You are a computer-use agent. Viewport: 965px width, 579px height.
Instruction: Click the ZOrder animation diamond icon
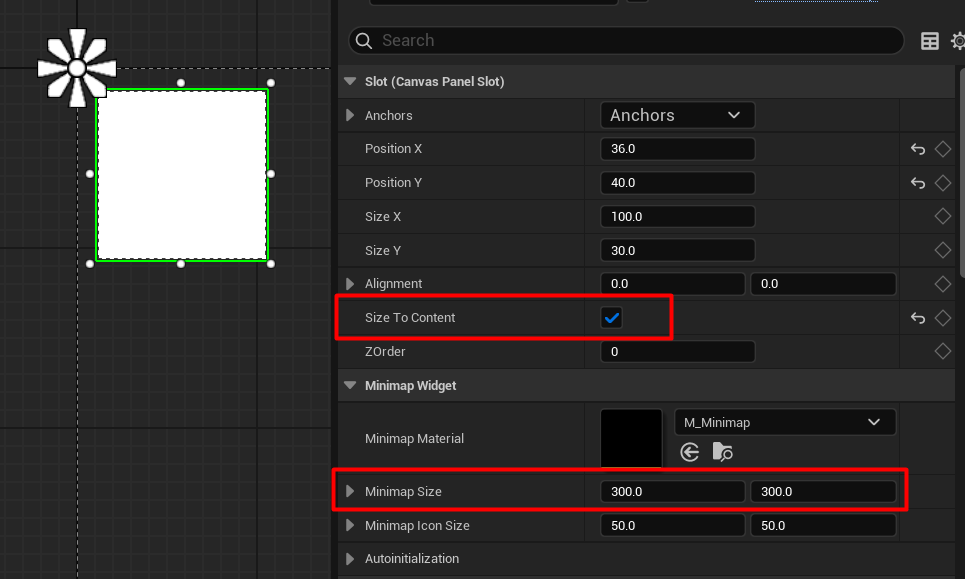click(942, 351)
